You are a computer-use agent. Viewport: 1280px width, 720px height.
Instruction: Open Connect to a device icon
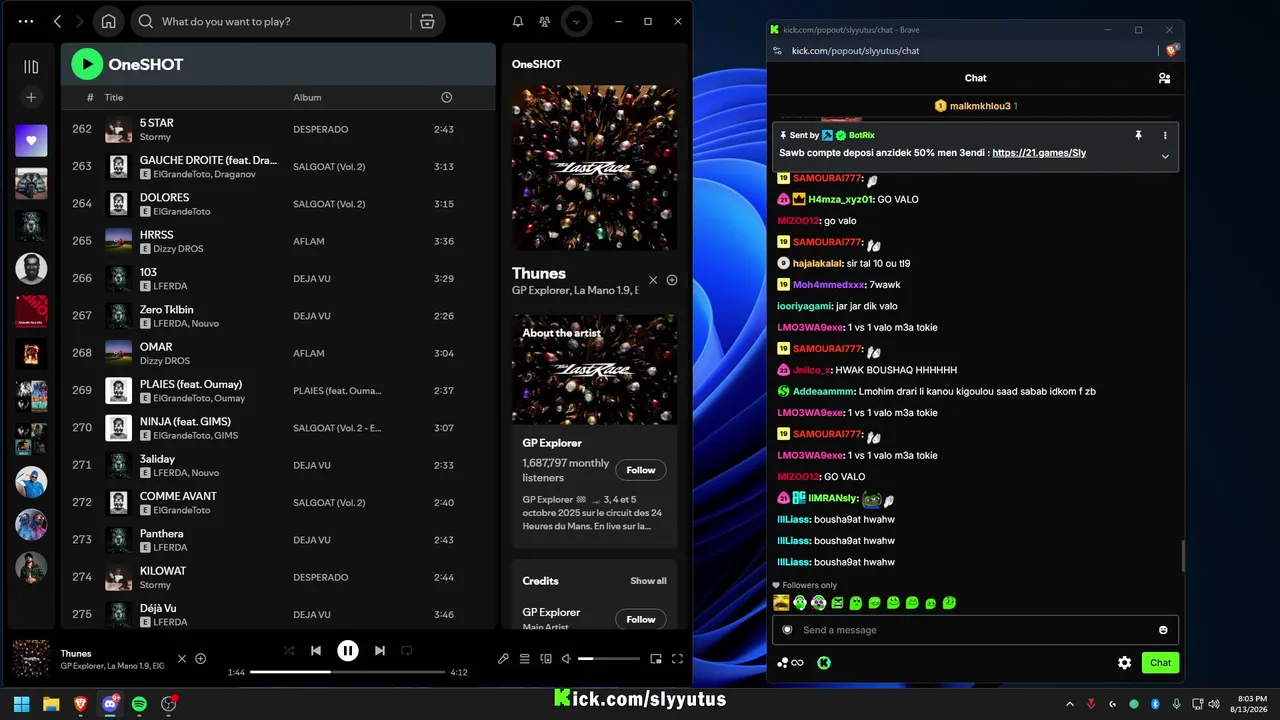pos(546,659)
